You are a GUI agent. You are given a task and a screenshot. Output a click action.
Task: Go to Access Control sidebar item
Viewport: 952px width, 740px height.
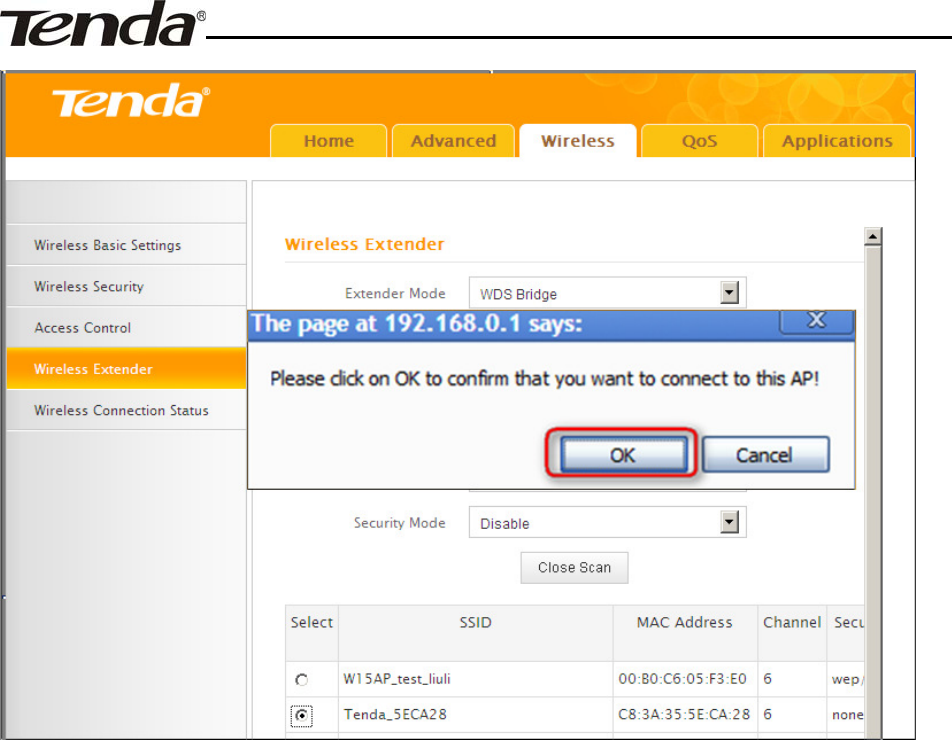click(x=126, y=327)
